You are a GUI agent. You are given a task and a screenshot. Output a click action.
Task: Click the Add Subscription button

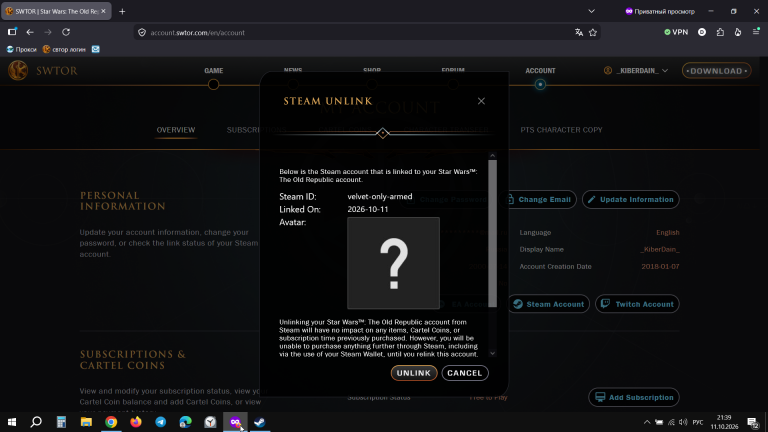[x=634, y=397]
